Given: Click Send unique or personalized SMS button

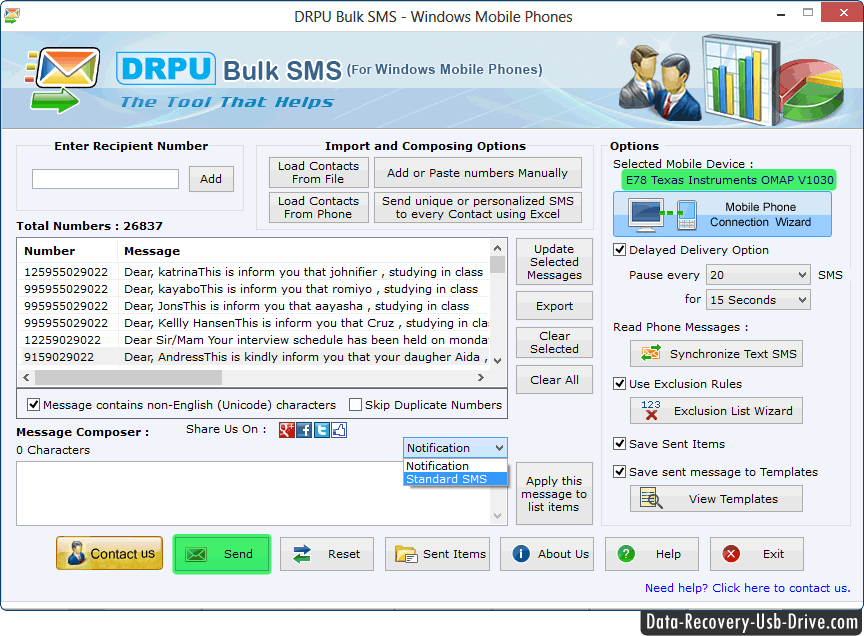Looking at the screenshot, I should (478, 207).
